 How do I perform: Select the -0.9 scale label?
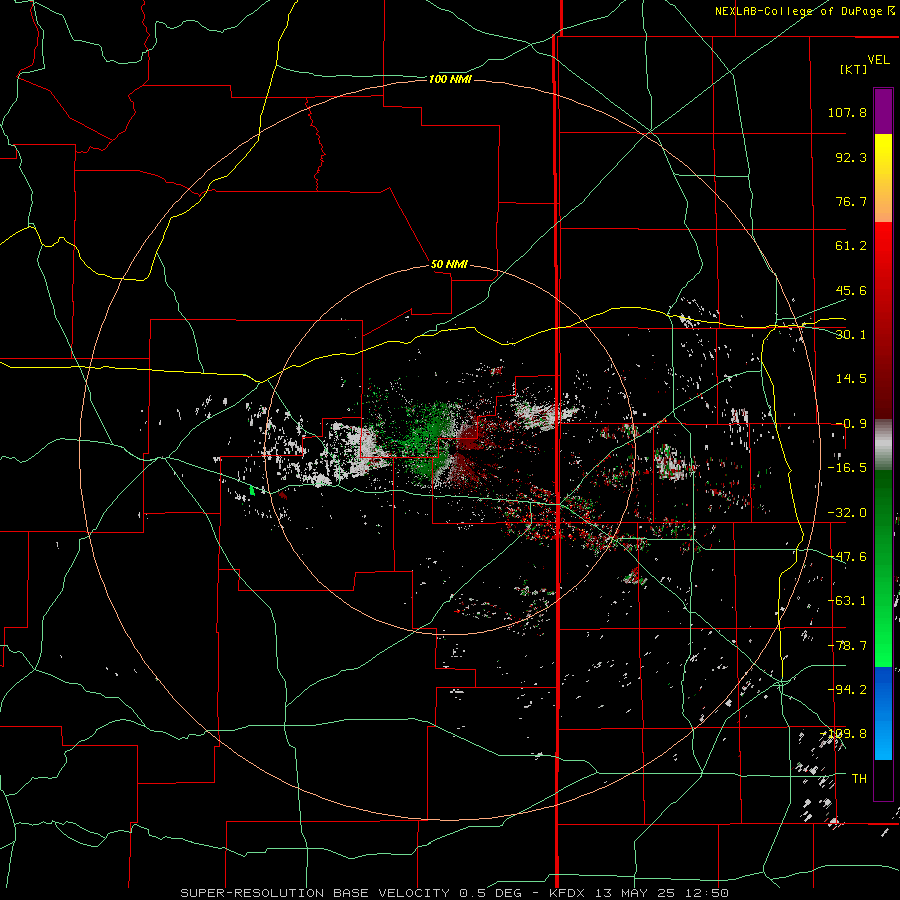tap(851, 424)
